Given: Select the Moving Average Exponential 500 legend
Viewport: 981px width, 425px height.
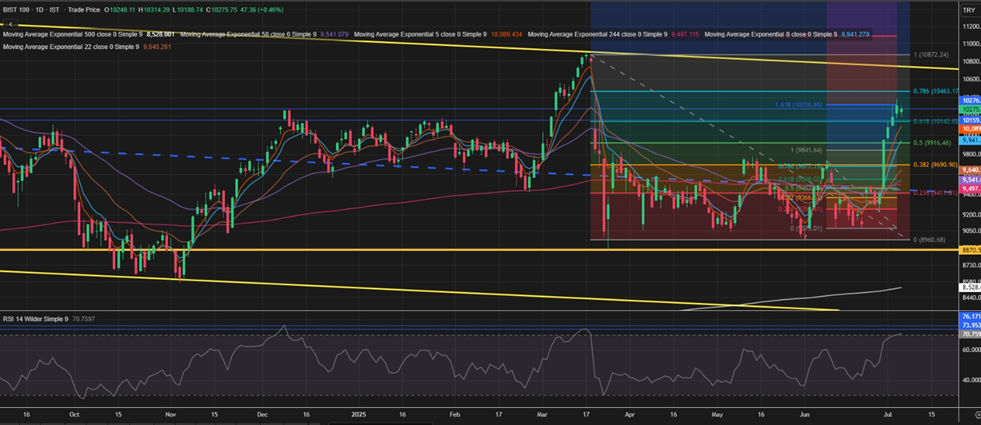Looking at the screenshot, I should (70, 34).
